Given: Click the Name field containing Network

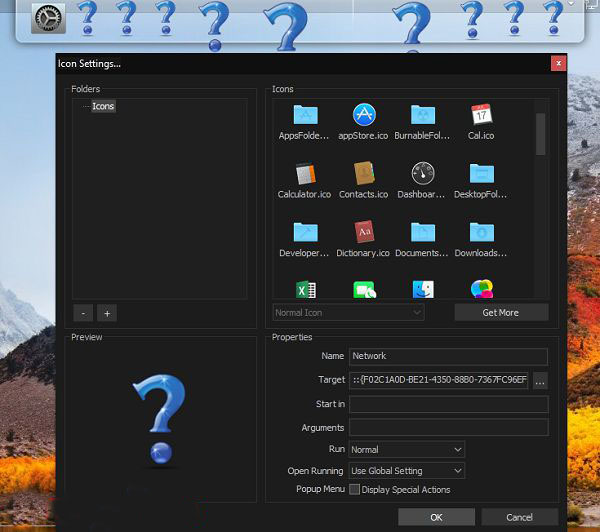Looking at the screenshot, I should 448,356.
